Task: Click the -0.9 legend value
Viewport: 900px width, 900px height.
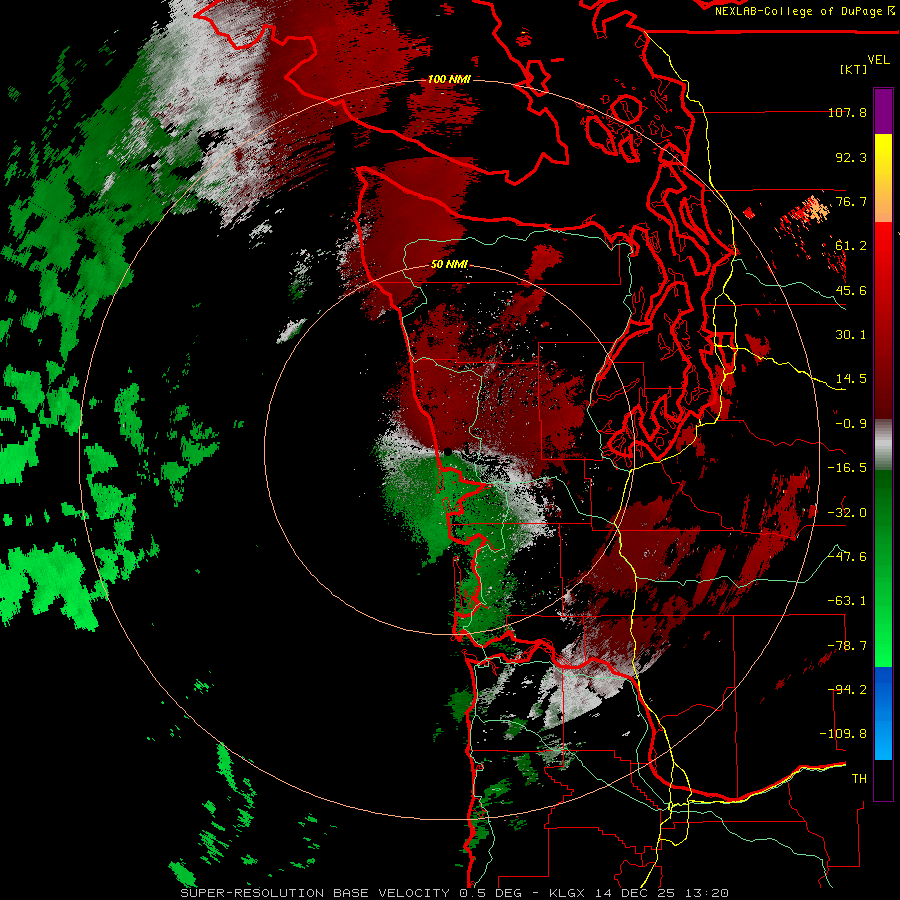Action: pyautogui.click(x=851, y=424)
